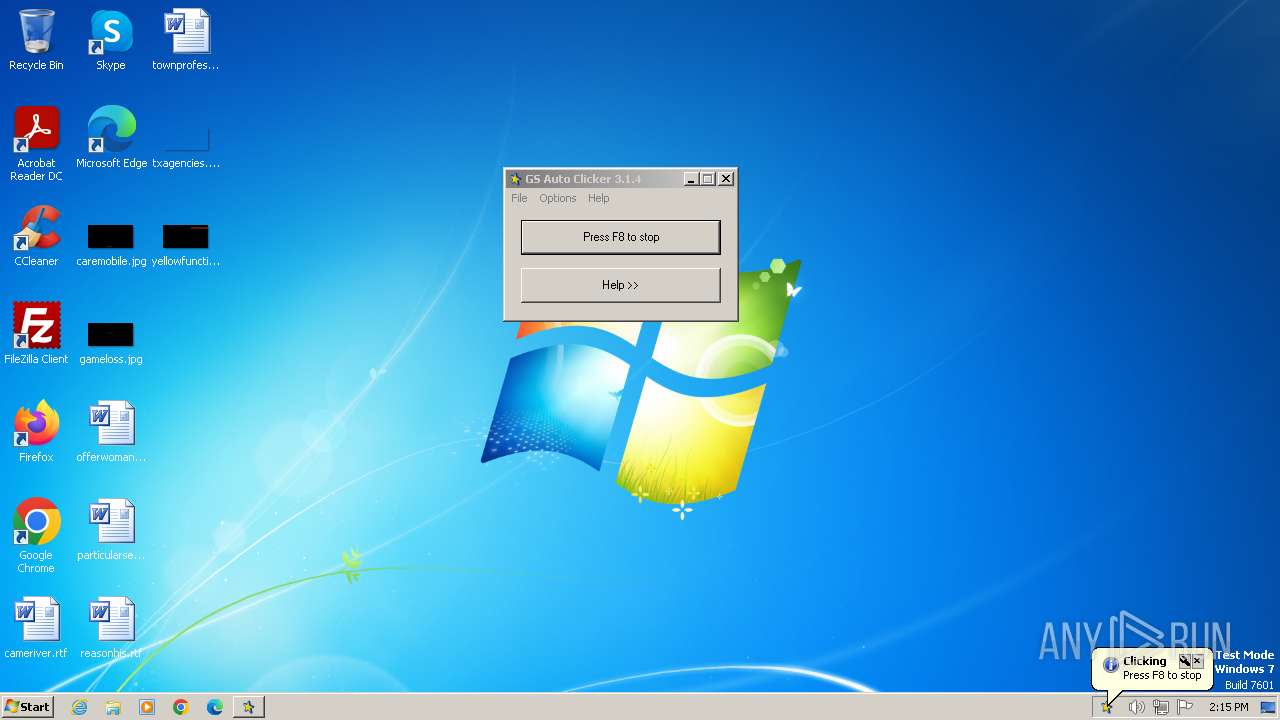The width and height of the screenshot is (1280, 720).
Task: Select the particularse Word document
Action: click(111, 529)
